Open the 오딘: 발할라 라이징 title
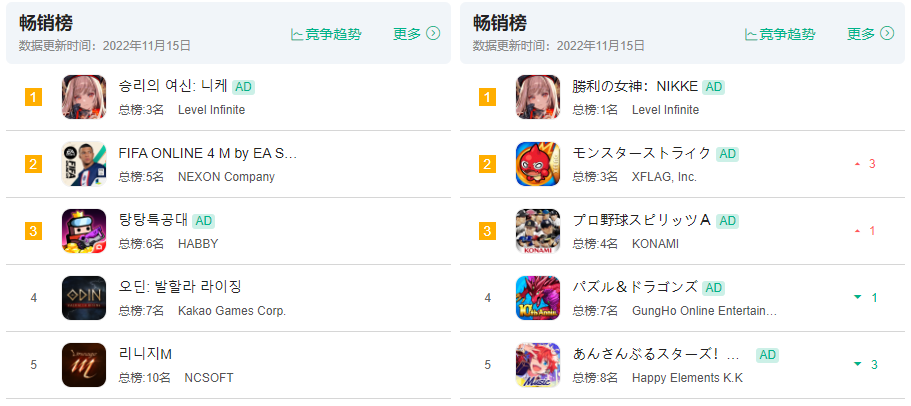This screenshot has width=911, height=406. point(180,286)
